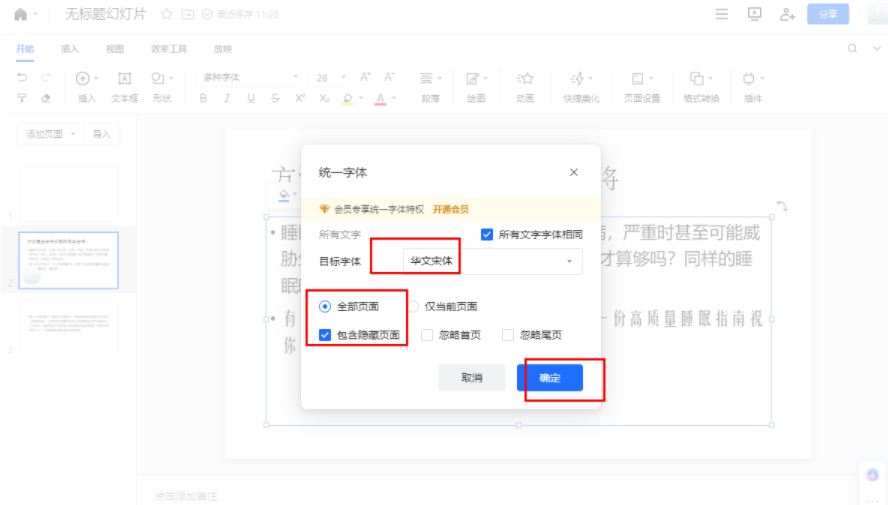Decrease font size with A- icon
This screenshot has width=888, height=505.
click(389, 77)
